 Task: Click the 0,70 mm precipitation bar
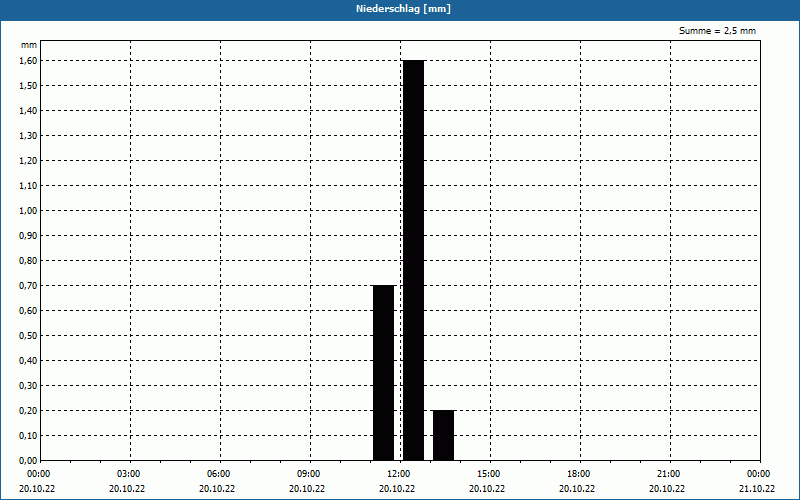(384, 373)
